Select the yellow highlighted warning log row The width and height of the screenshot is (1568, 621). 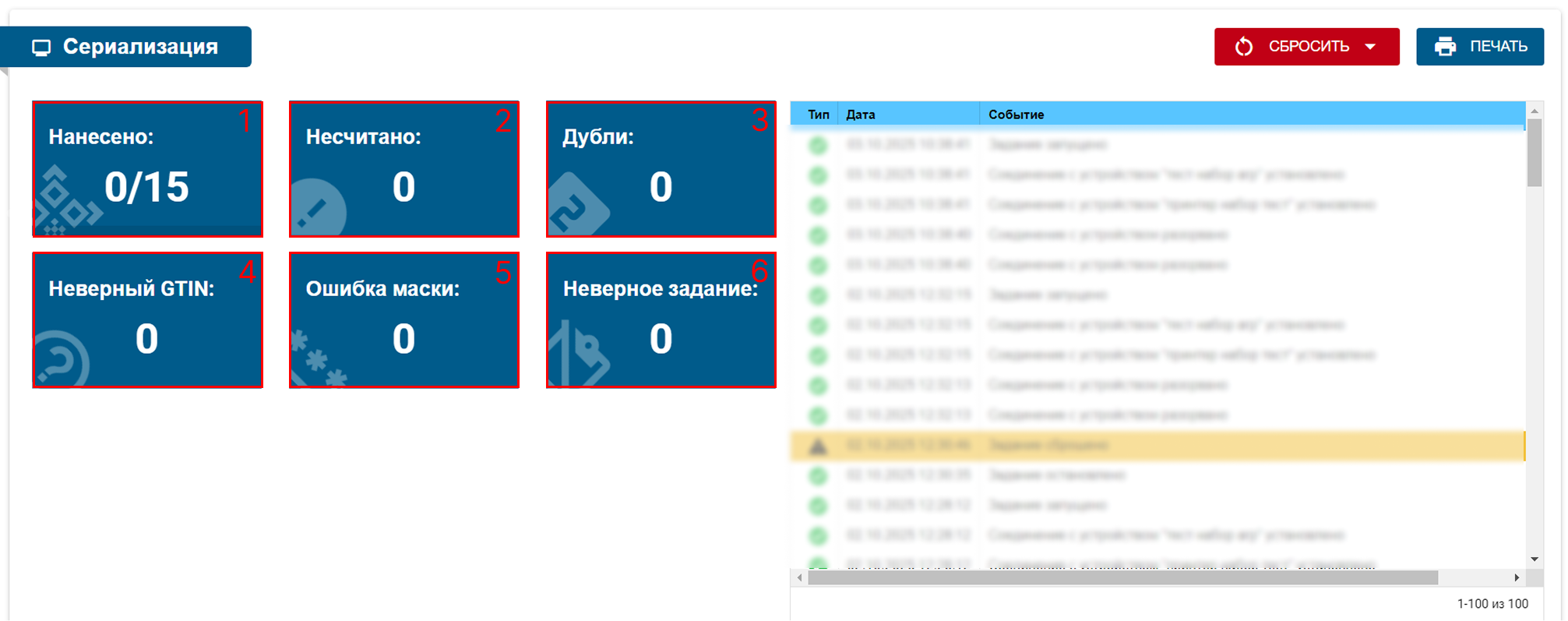tap(1158, 446)
